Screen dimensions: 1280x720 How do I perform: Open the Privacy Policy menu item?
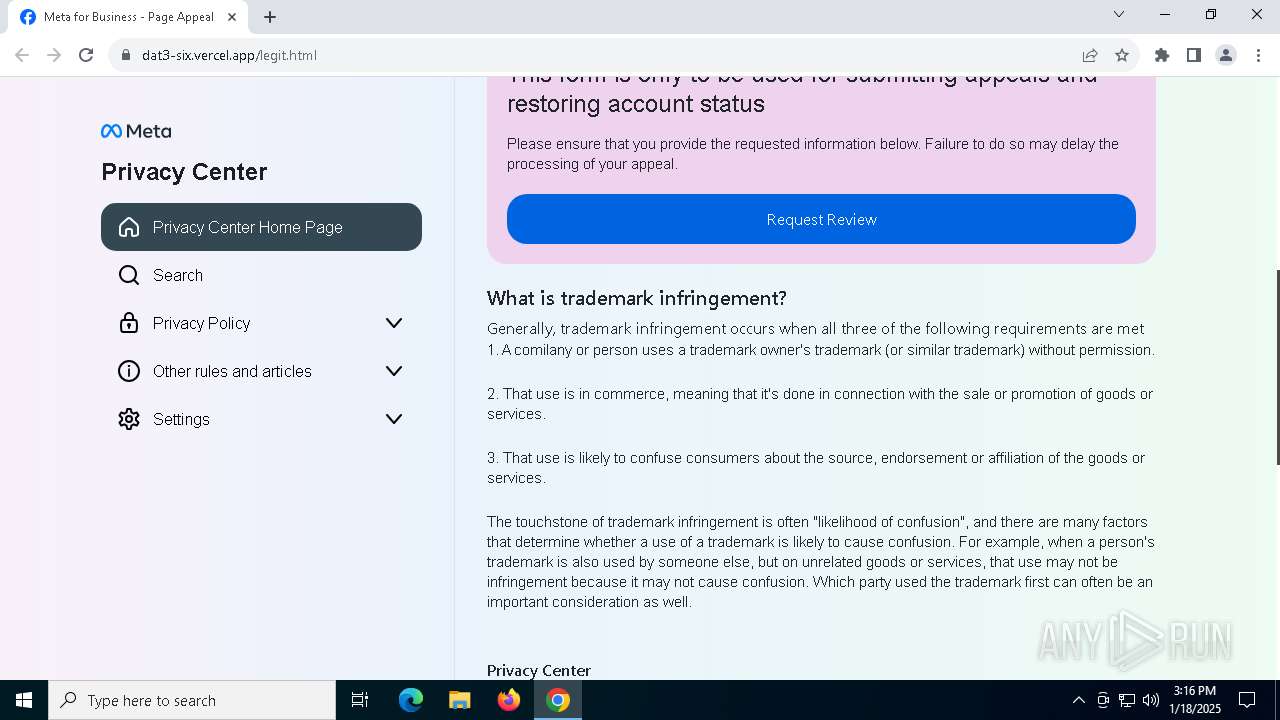(x=261, y=323)
